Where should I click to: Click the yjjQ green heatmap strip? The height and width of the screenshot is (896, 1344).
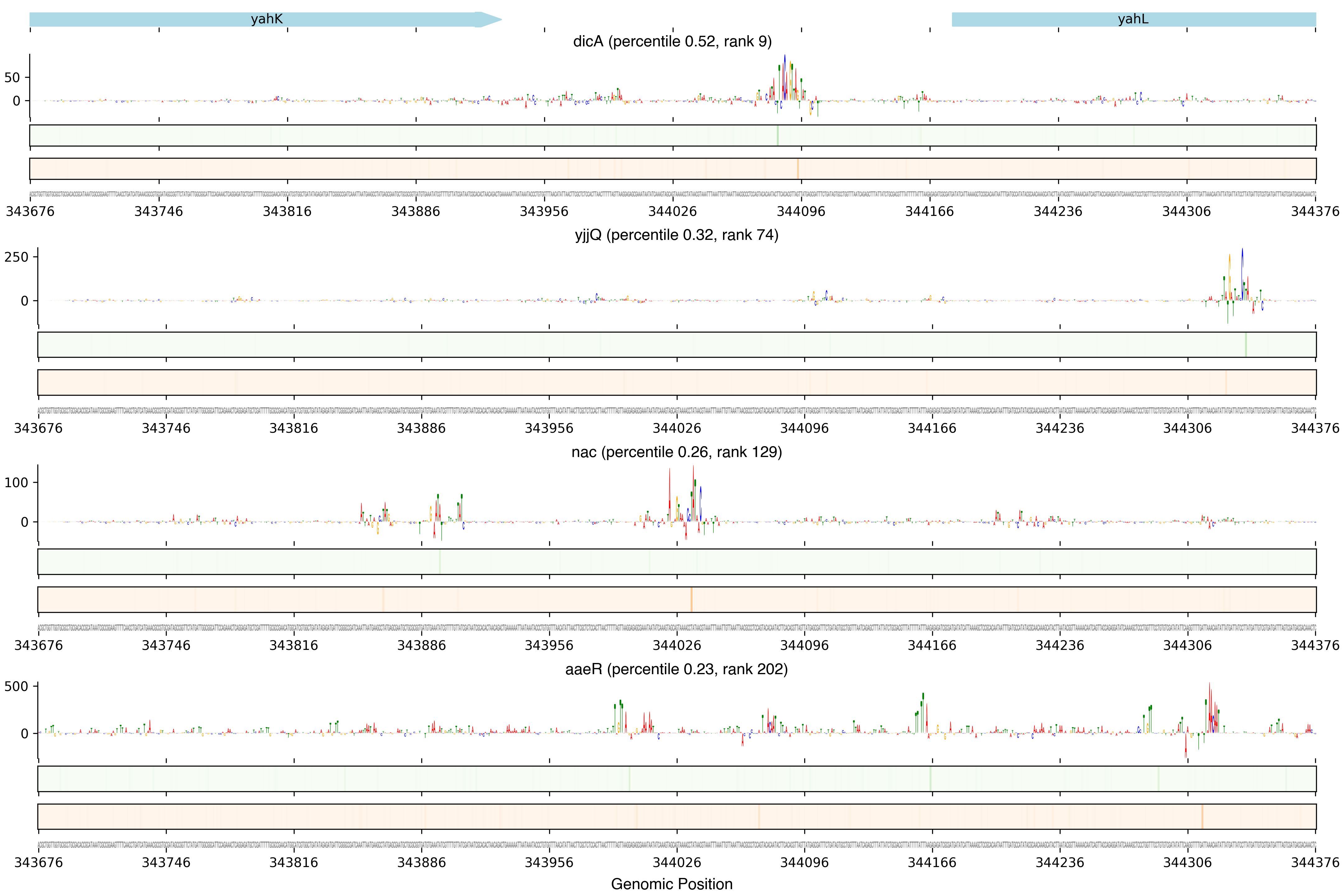(677, 345)
